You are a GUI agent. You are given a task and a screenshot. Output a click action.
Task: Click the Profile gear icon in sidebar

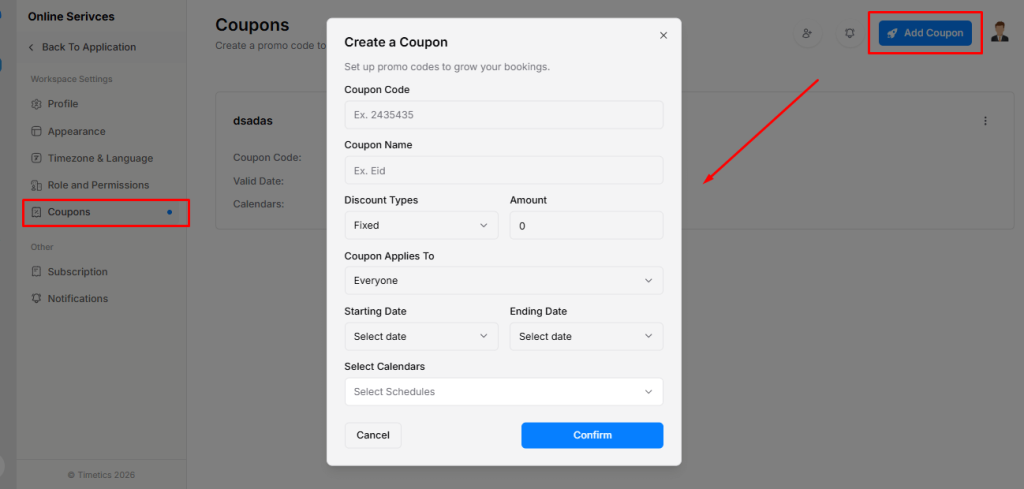click(37, 104)
